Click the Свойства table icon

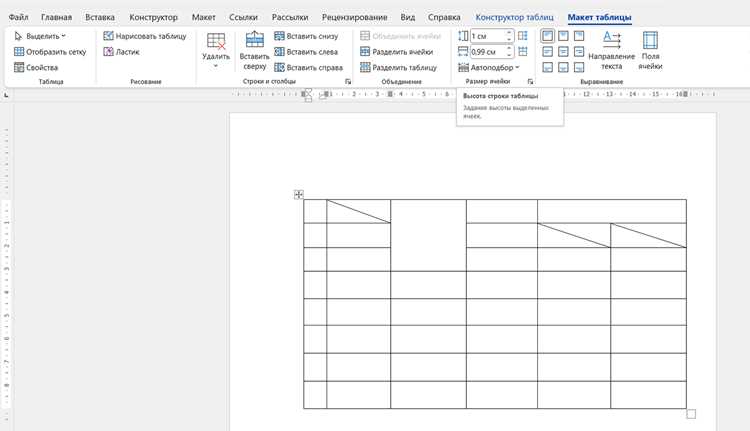[19, 67]
